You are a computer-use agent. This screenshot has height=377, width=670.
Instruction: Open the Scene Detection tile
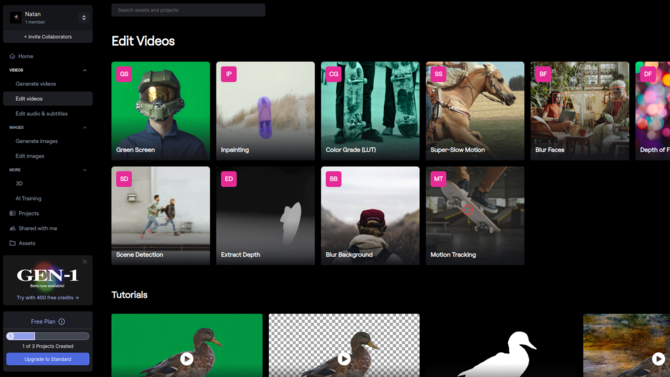point(161,215)
